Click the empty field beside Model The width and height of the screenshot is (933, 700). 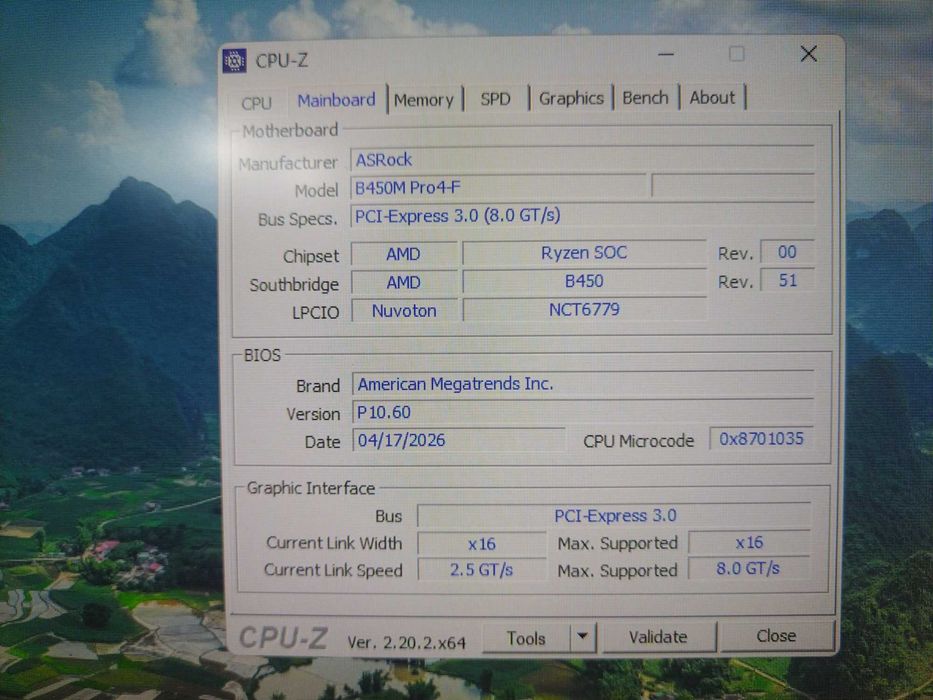[x=733, y=186]
